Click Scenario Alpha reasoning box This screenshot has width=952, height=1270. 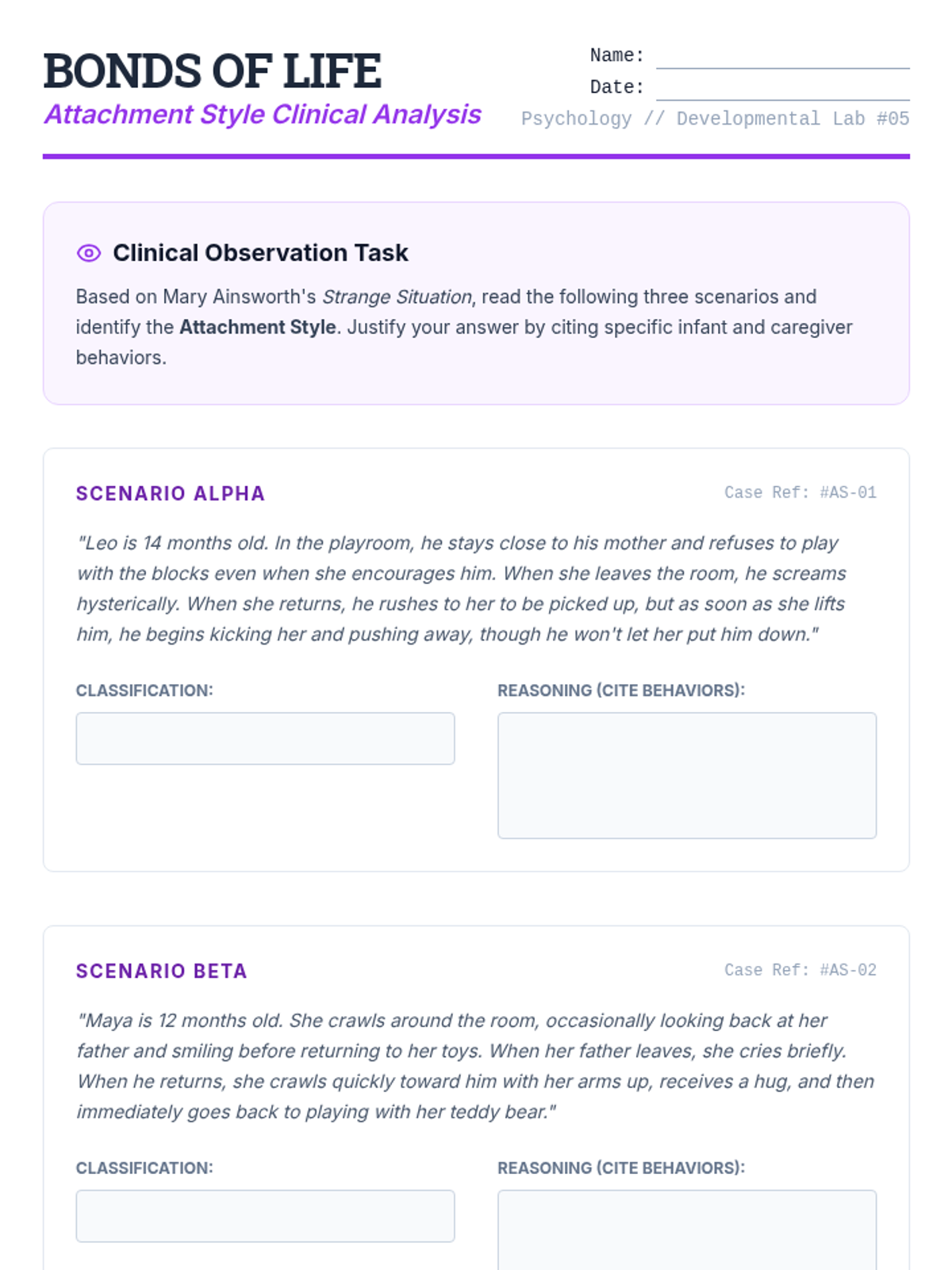[x=687, y=775]
